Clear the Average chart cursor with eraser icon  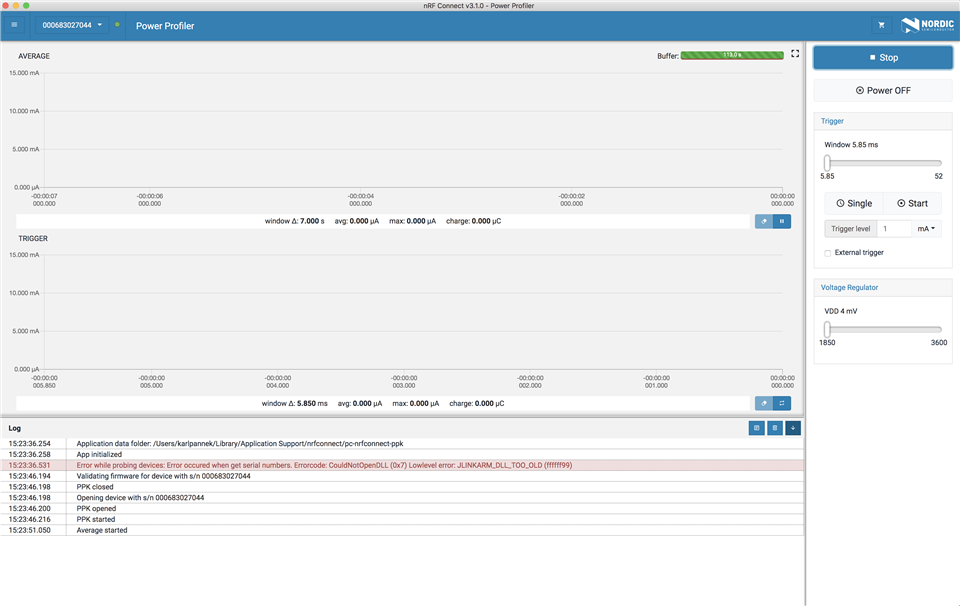(763, 221)
